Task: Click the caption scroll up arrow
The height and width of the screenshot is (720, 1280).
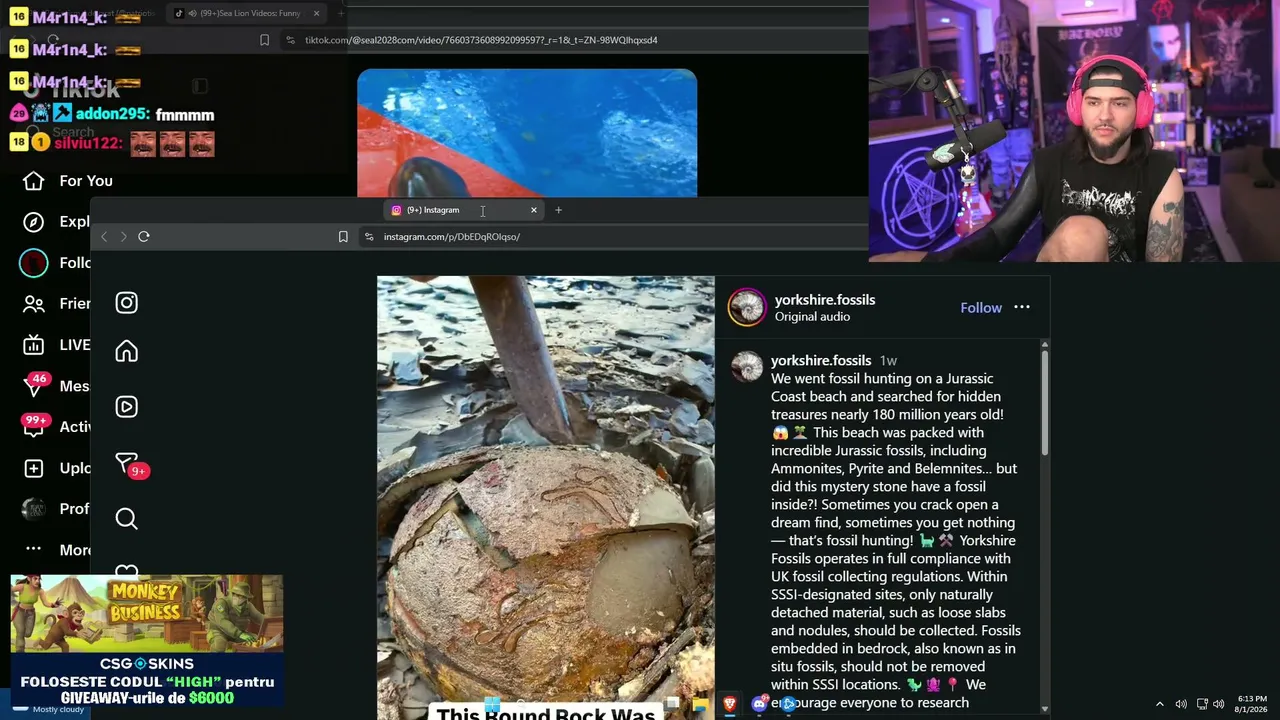Action: (1045, 345)
